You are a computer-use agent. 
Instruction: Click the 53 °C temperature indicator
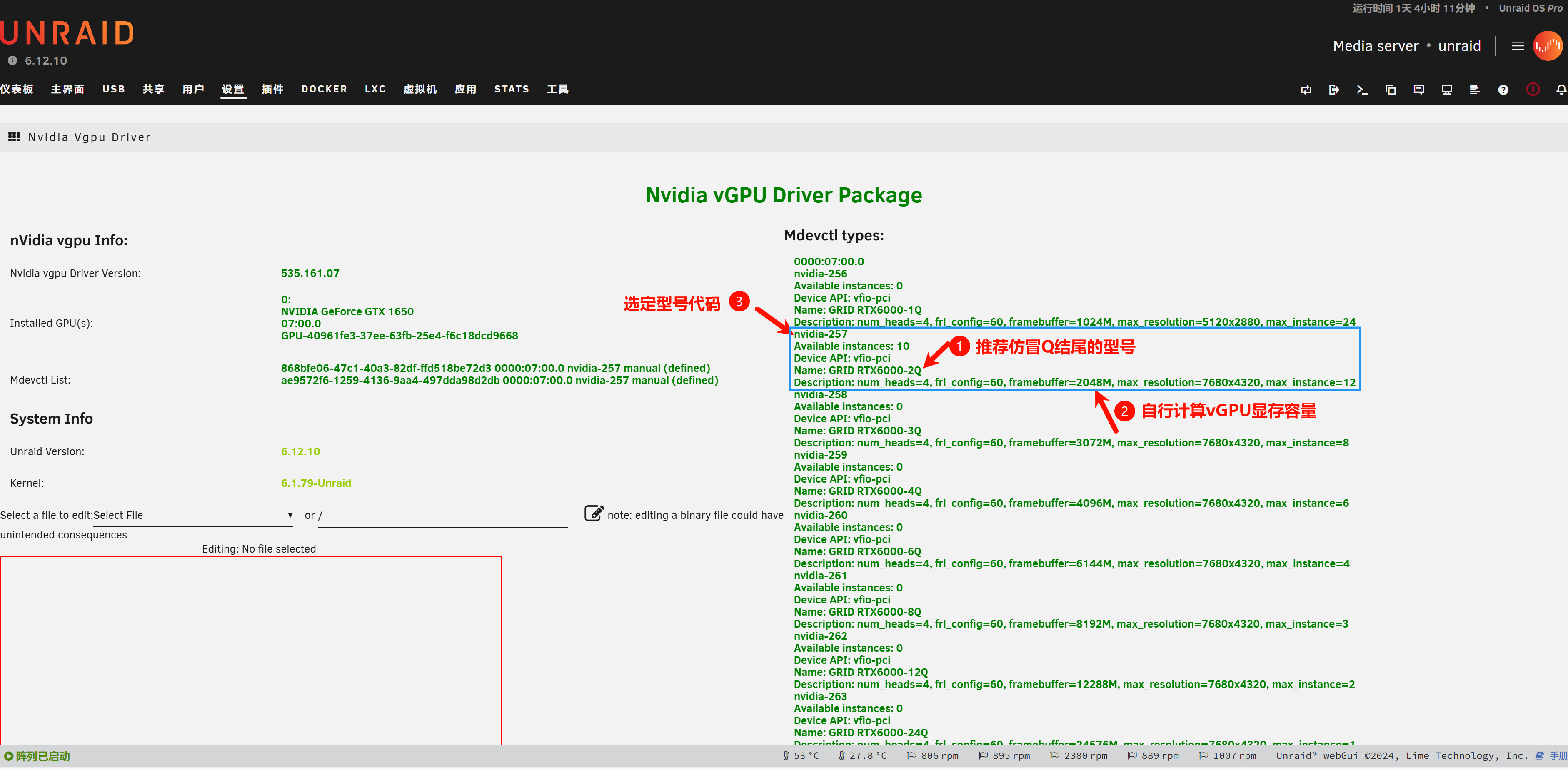[x=801, y=755]
